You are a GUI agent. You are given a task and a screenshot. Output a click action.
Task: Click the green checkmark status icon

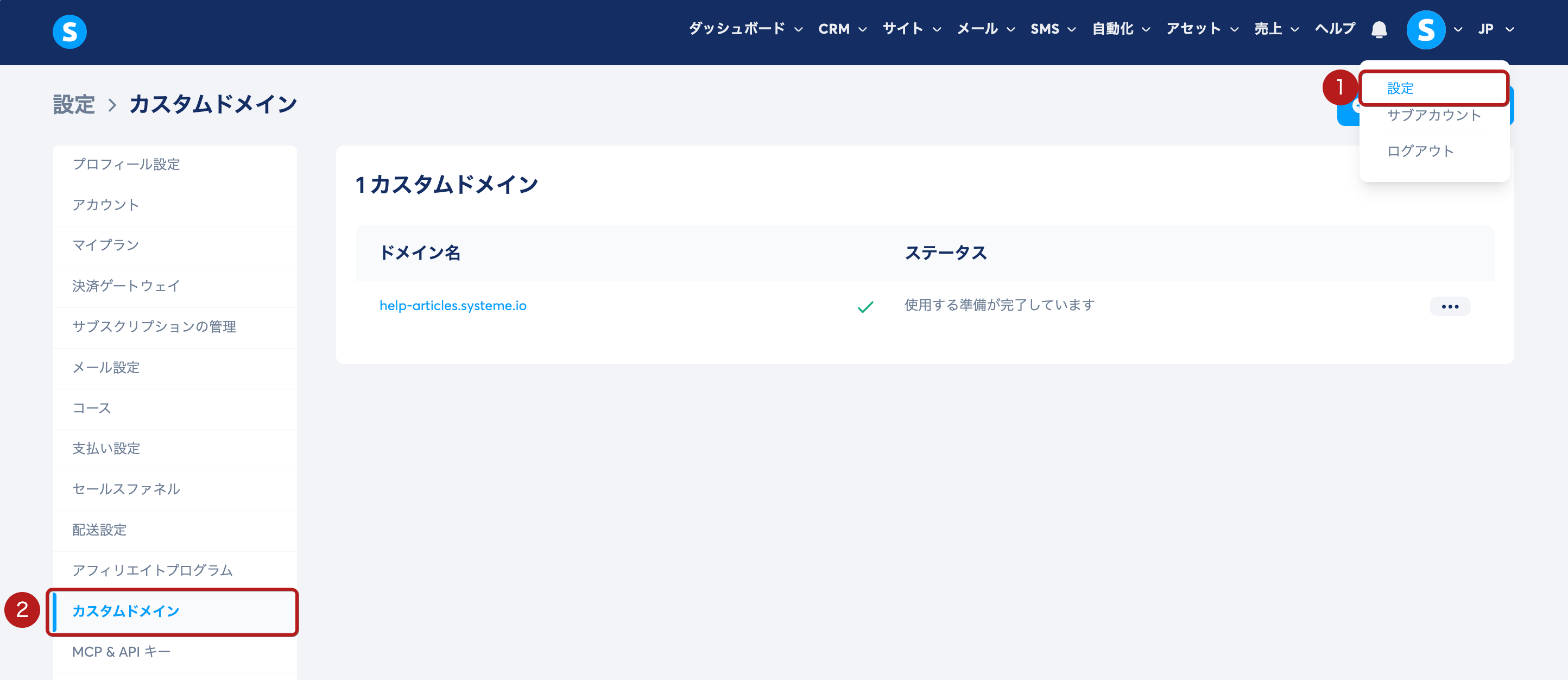pyautogui.click(x=865, y=307)
